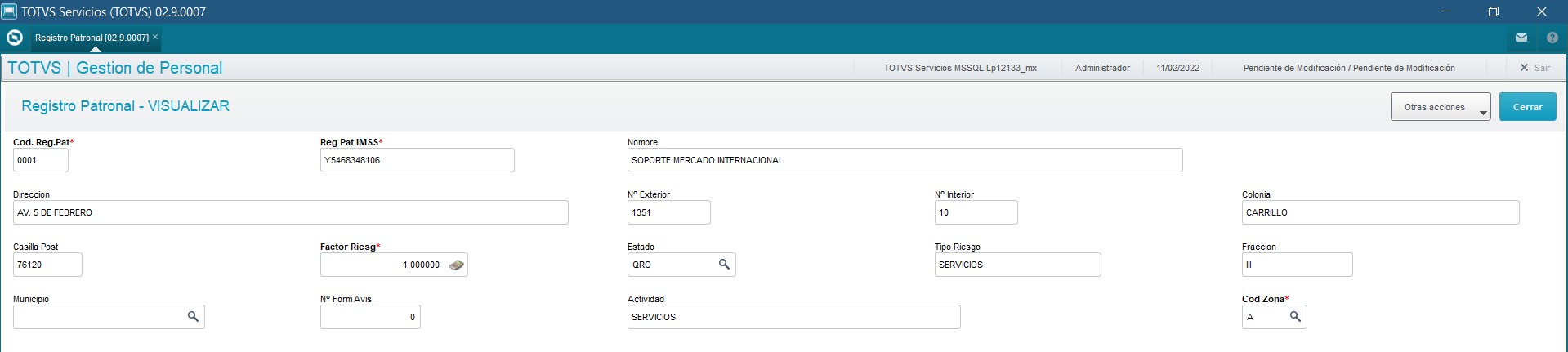Viewport: 1568px width, 352px height.
Task: Open the Factor Riesg calculator icon
Action: click(x=457, y=265)
